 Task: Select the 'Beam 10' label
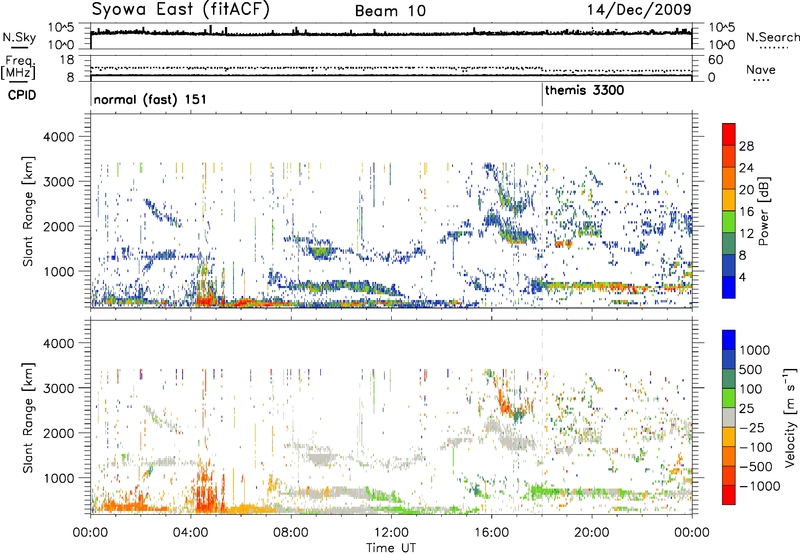[x=390, y=11]
